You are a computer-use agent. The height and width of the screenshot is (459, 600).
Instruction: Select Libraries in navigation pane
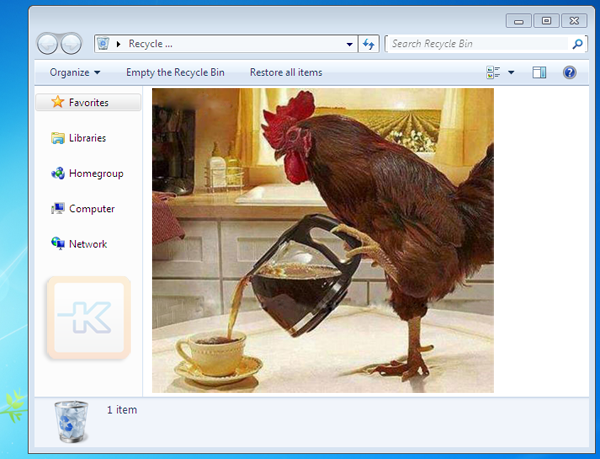(87, 138)
